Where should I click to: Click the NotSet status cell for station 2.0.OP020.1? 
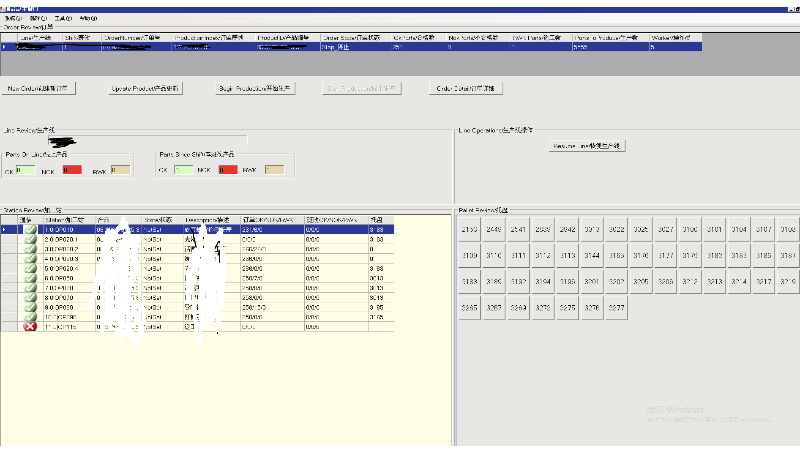[x=162, y=239]
